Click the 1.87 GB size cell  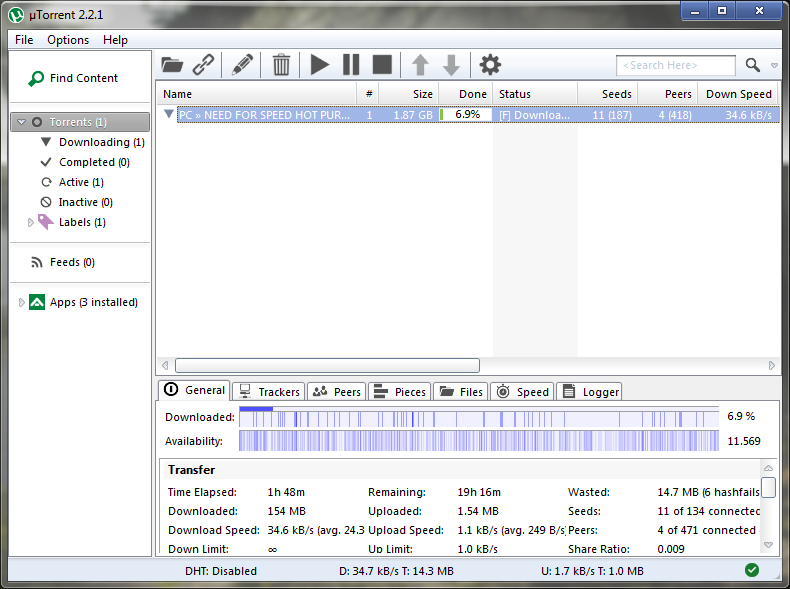click(413, 115)
